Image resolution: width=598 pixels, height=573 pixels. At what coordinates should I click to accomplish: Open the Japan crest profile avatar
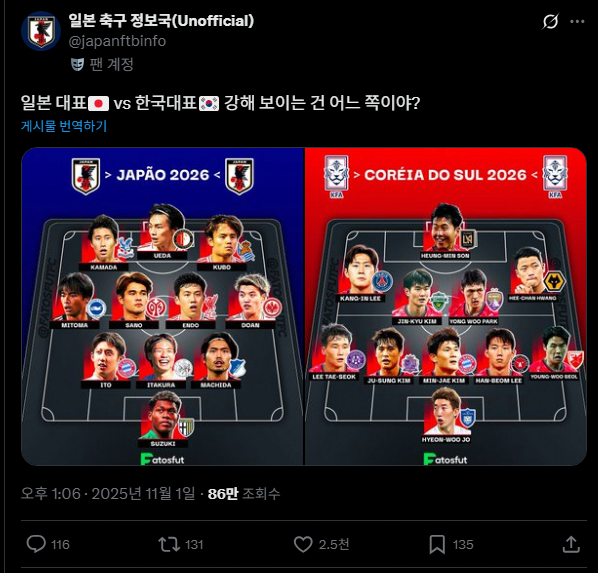tap(41, 31)
